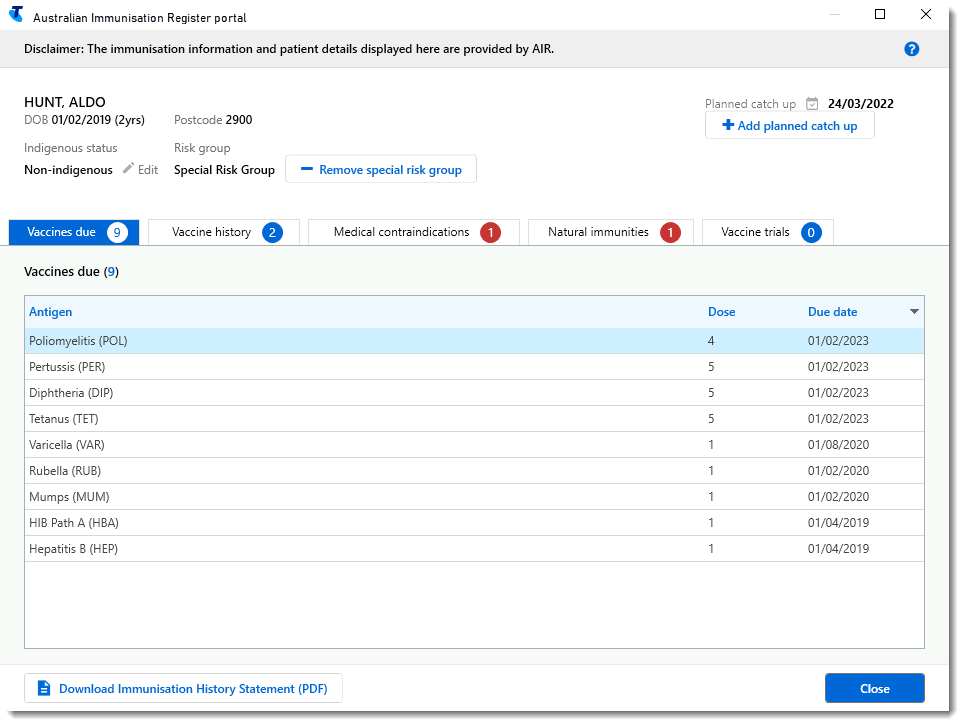Sort by the Due date column header
This screenshot has width=964, height=726.
point(832,312)
